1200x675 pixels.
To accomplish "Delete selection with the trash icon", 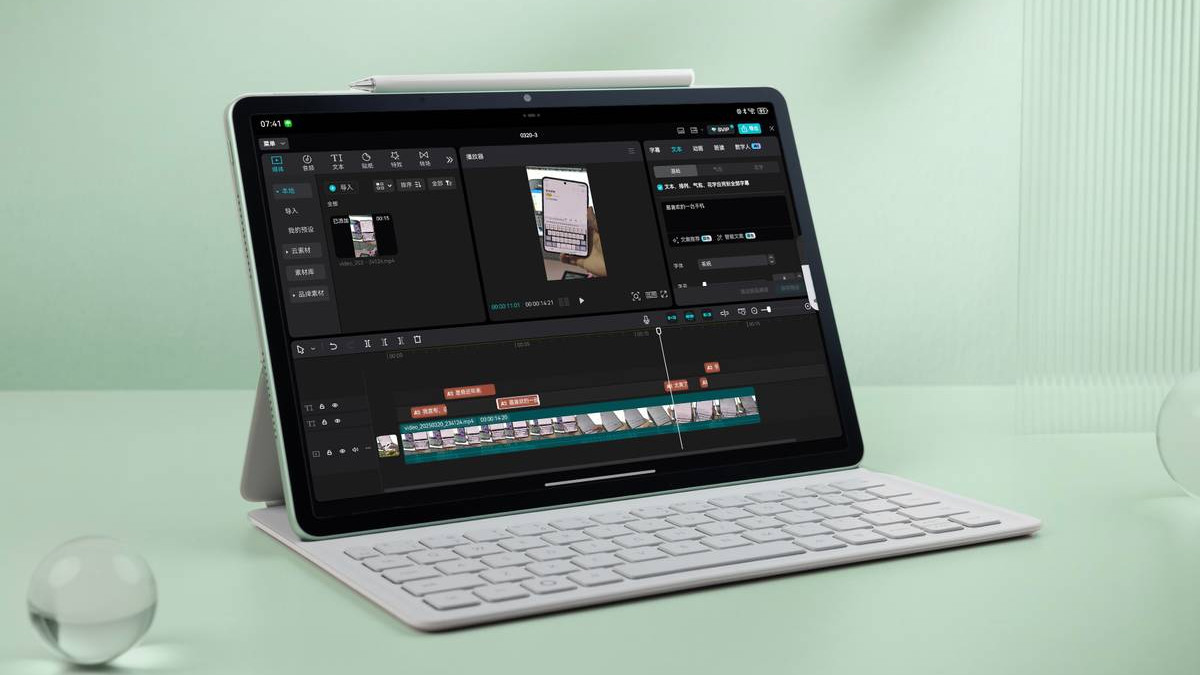I will pos(417,340).
